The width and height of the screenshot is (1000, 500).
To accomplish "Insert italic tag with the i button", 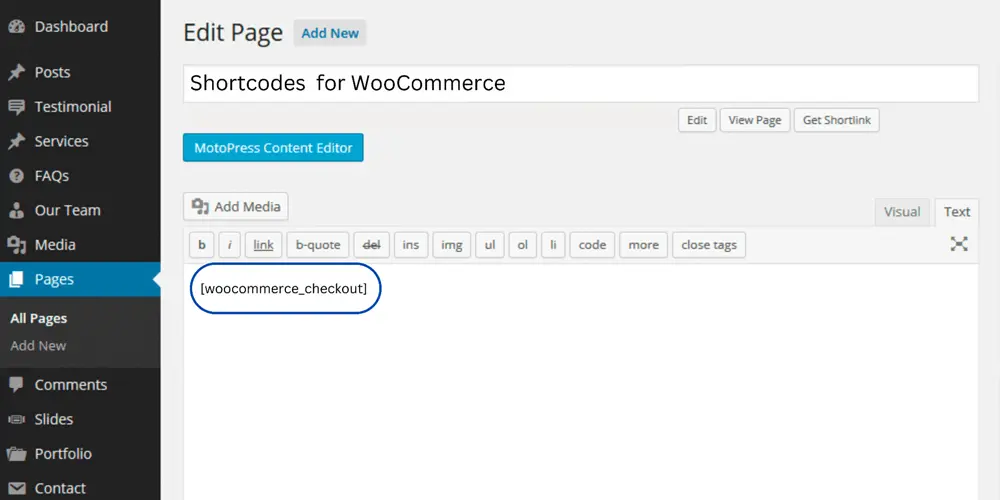I will 230,245.
